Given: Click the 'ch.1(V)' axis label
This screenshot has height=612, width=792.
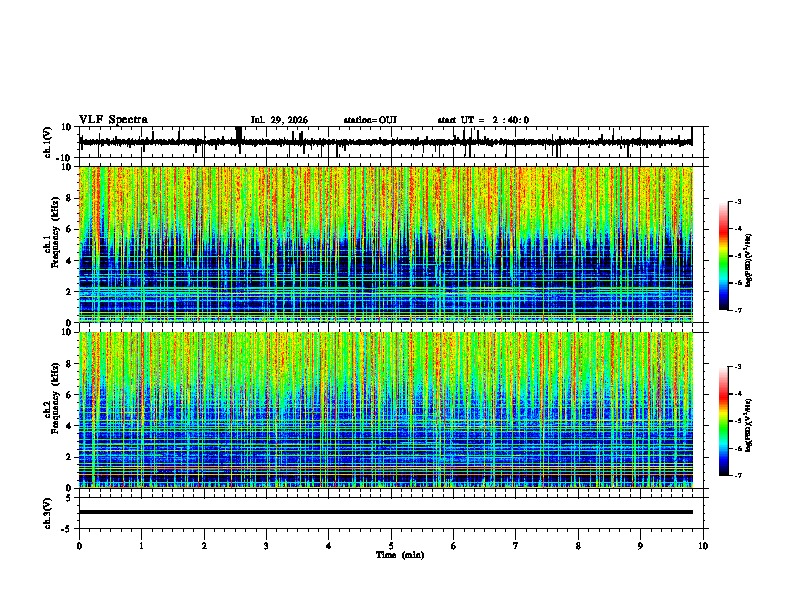Looking at the screenshot, I should coord(48,142).
